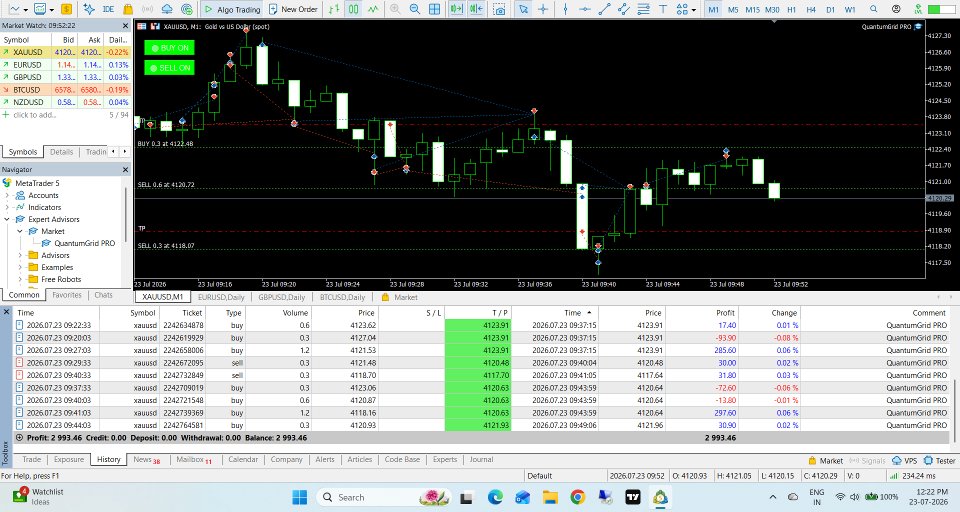Viewport: 960px width, 512px height.
Task: Select the equidistant channel tool
Action: click(624, 9)
